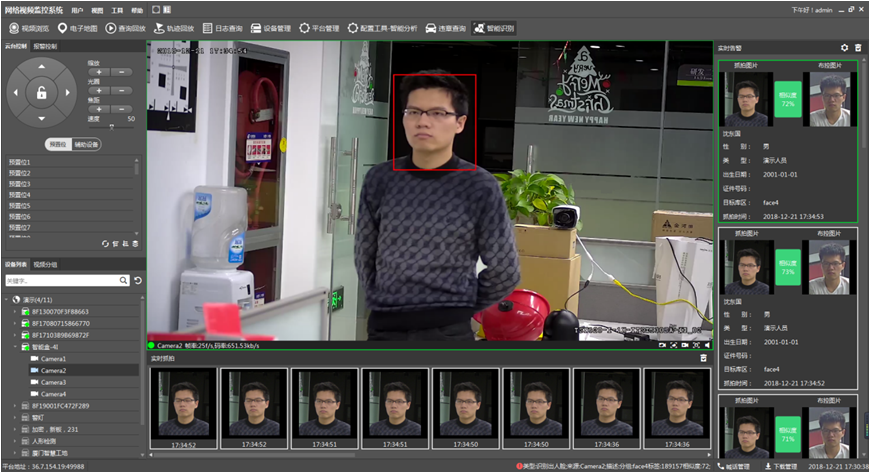The width and height of the screenshot is (870, 473).
Task: Select 智能识别 intelligent recognition module
Action: (494, 28)
